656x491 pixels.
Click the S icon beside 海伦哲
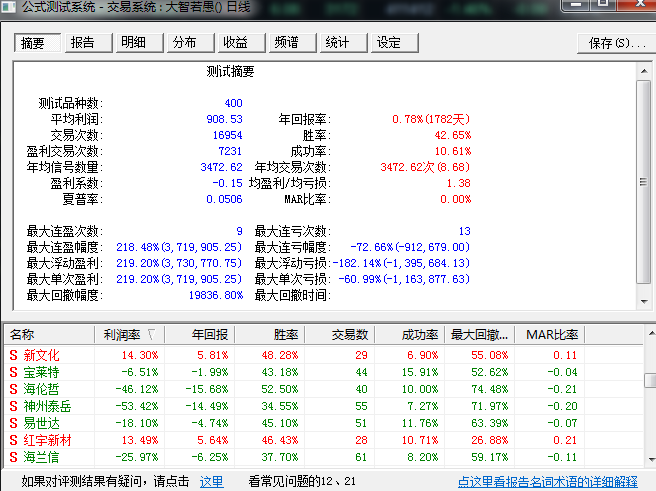click(14, 389)
